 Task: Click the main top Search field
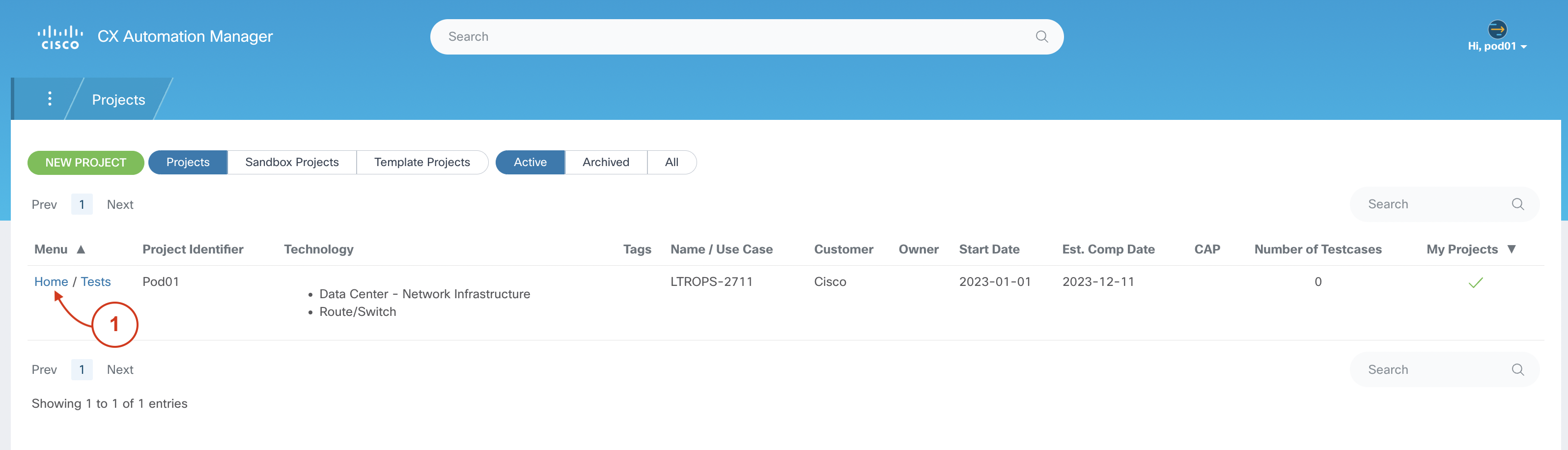click(730, 36)
